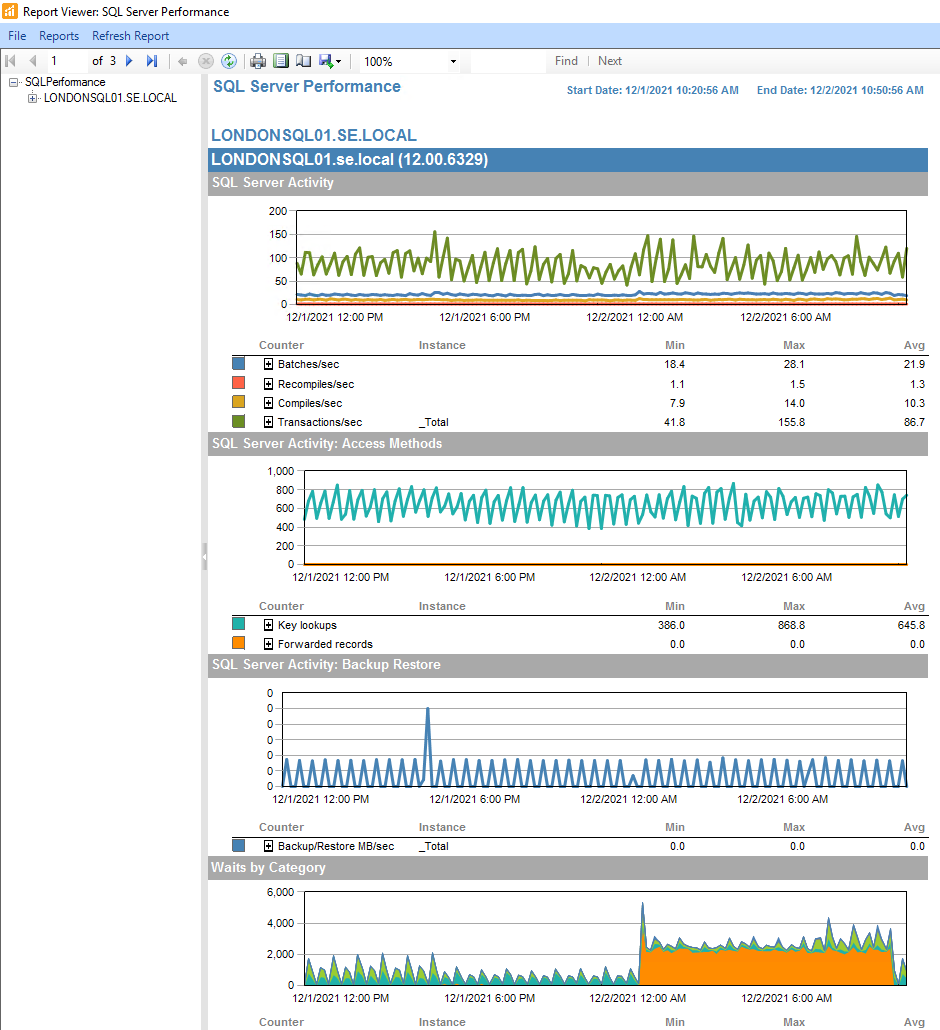Select the Transactions/sec color swatch
The height and width of the screenshot is (1030, 940).
click(x=237, y=422)
